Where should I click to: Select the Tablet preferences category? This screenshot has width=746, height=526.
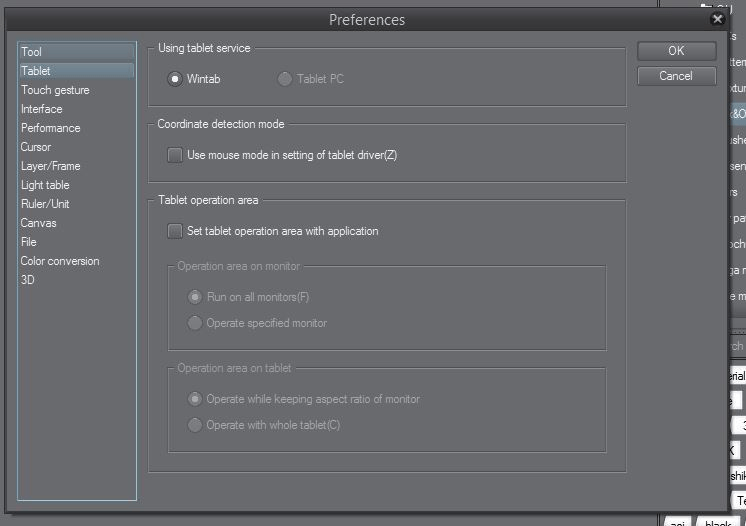pyautogui.click(x=36, y=71)
